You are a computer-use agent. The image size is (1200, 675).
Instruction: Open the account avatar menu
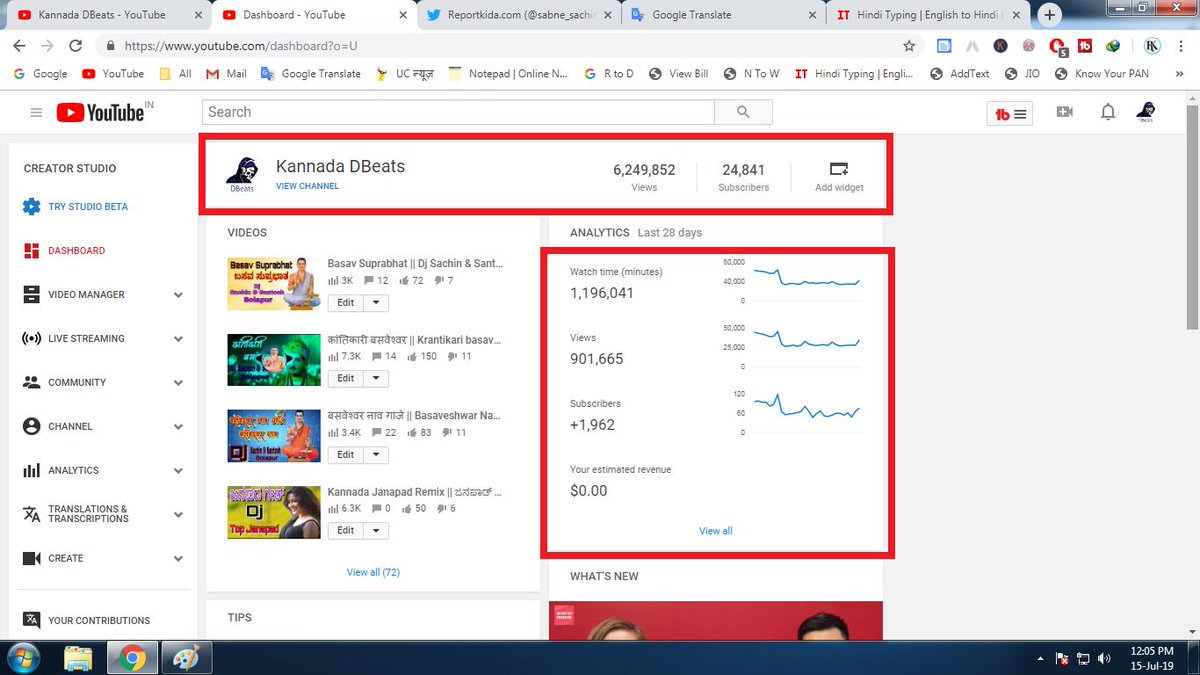[1146, 112]
